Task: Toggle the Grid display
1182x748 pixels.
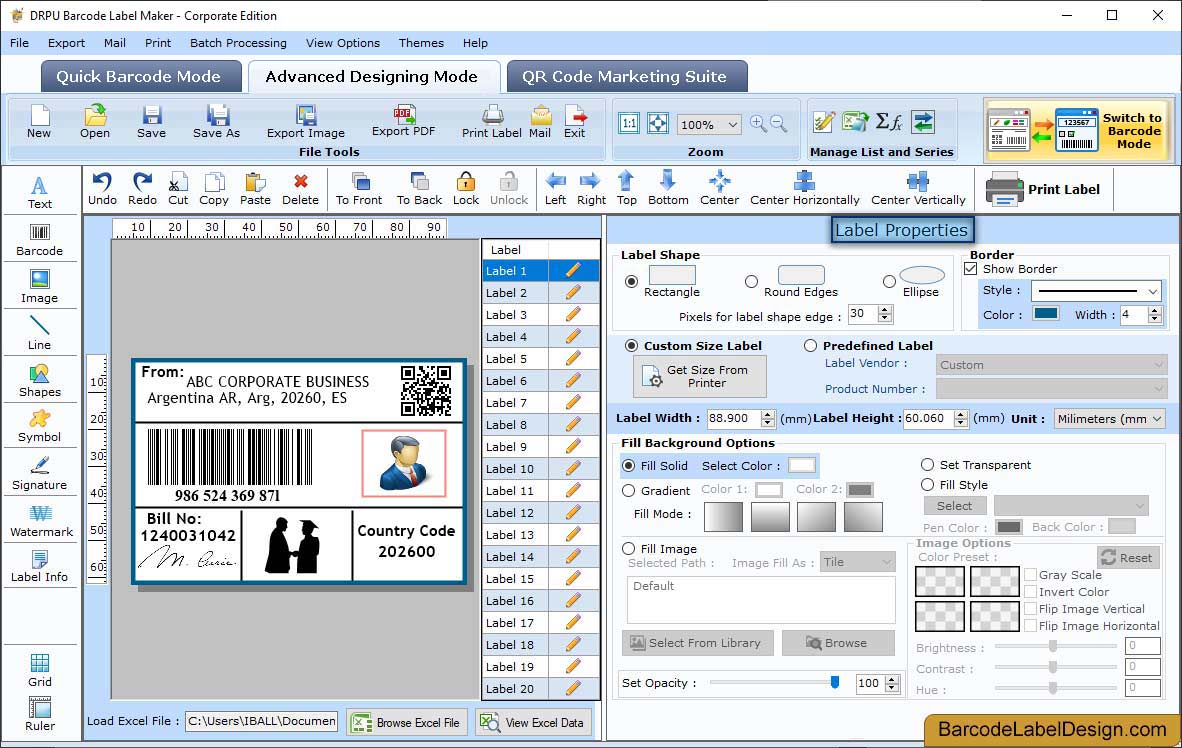Action: (x=39, y=670)
